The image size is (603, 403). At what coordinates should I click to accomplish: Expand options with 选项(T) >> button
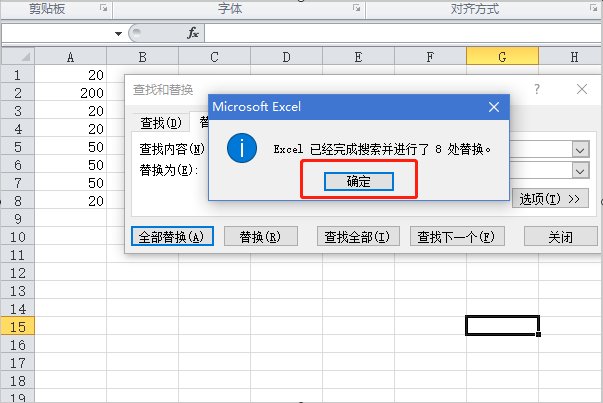[x=550, y=198]
